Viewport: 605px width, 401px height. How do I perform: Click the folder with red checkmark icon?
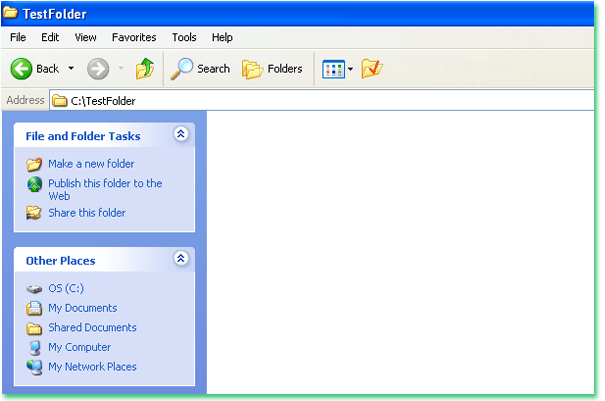coord(372,69)
